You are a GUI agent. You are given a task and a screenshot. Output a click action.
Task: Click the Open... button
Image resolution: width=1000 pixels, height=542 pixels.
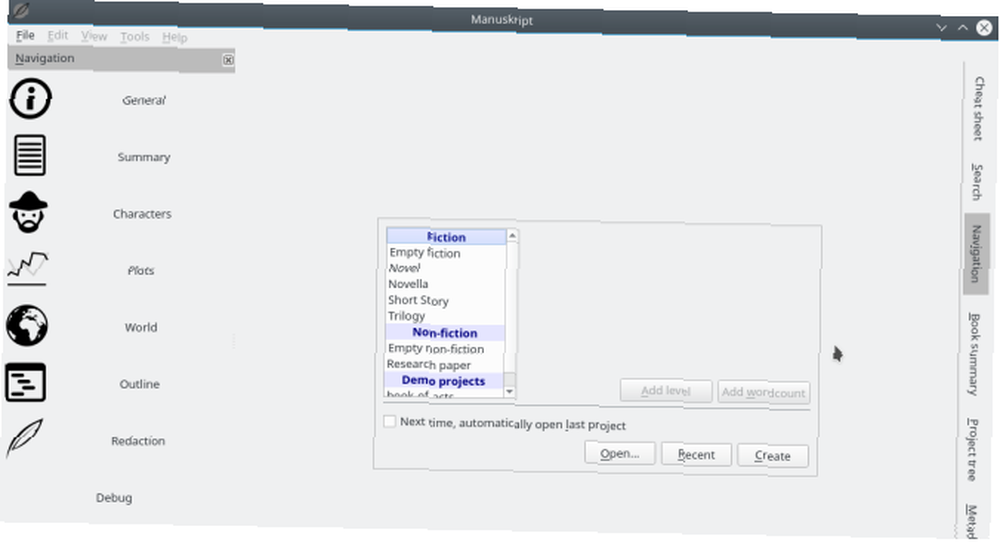coord(620,453)
